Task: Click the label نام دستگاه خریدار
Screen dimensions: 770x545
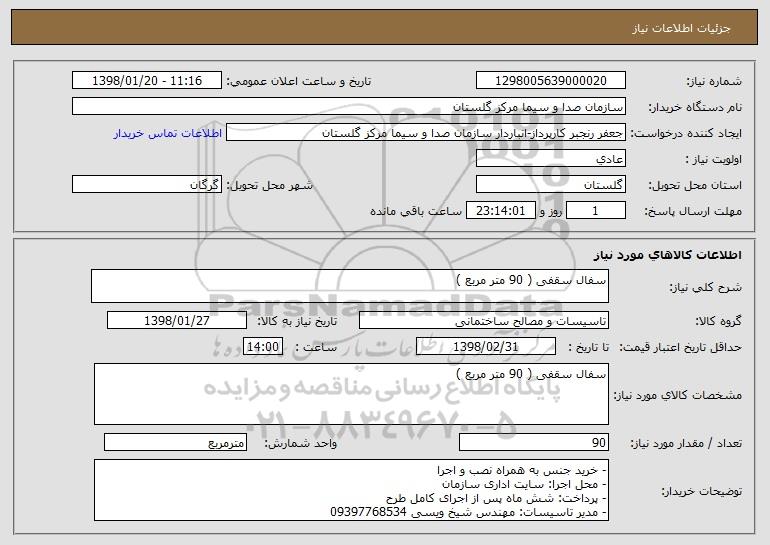Action: coord(695,107)
